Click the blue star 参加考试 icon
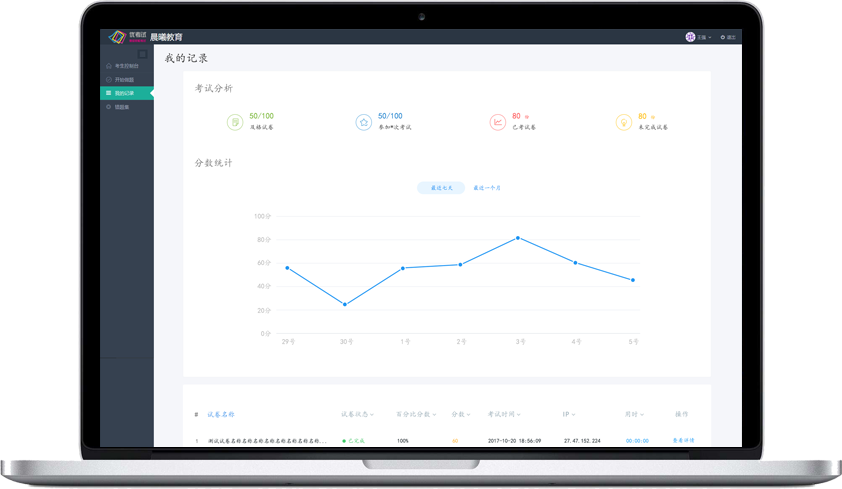 tap(363, 122)
